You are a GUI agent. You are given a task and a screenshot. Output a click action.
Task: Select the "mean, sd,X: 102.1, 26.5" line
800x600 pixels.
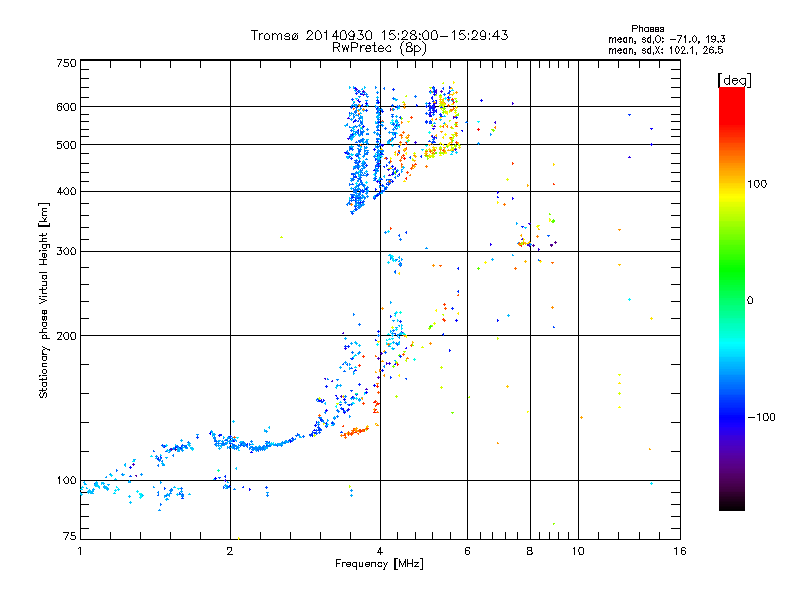tap(665, 50)
